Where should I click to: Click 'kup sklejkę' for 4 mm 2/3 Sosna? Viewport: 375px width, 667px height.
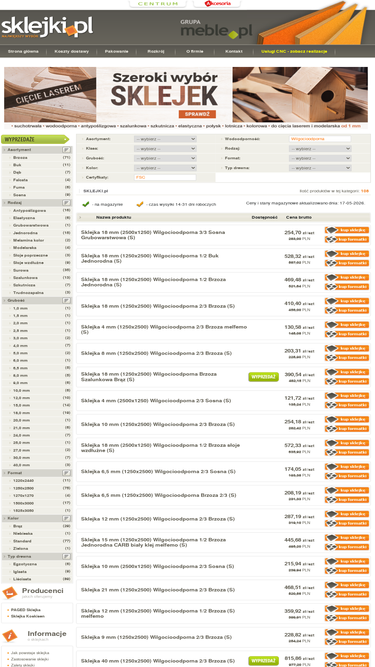click(347, 396)
